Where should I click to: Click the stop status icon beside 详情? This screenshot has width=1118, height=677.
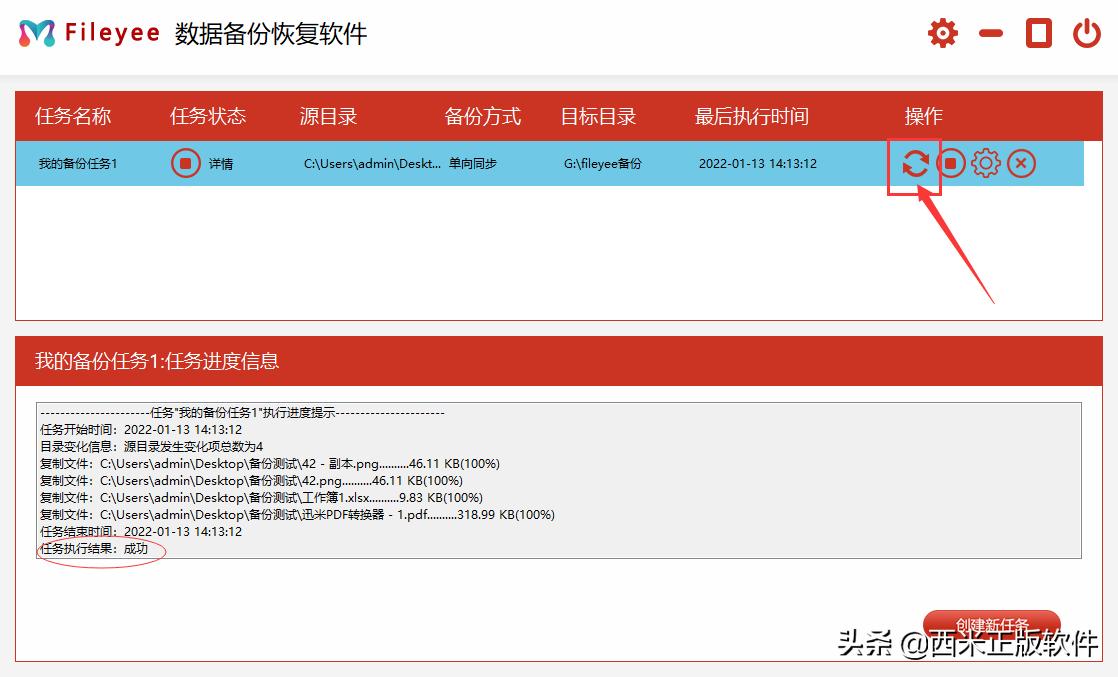coord(184,163)
